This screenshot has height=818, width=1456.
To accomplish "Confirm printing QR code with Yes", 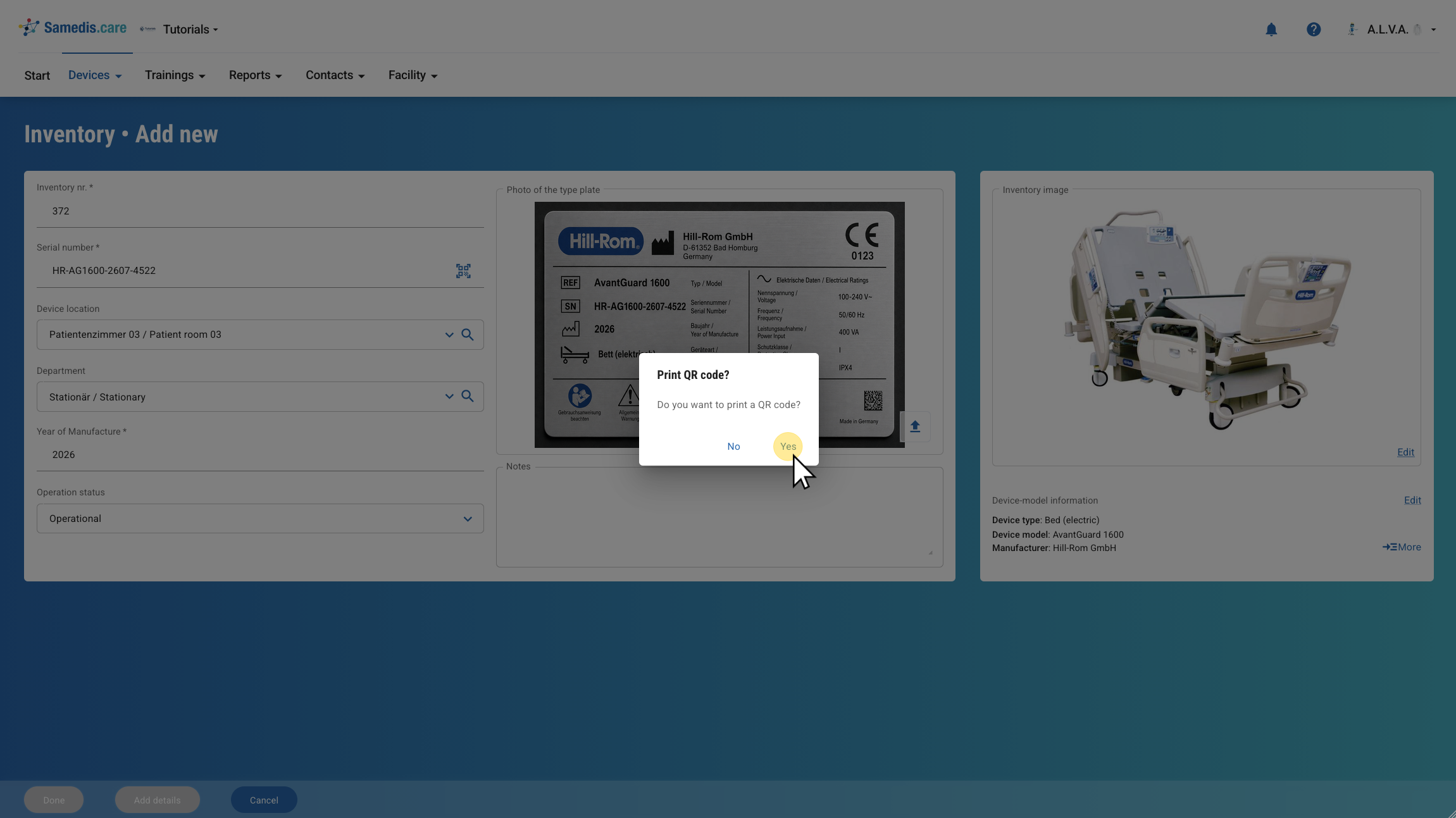I will click(x=788, y=447).
